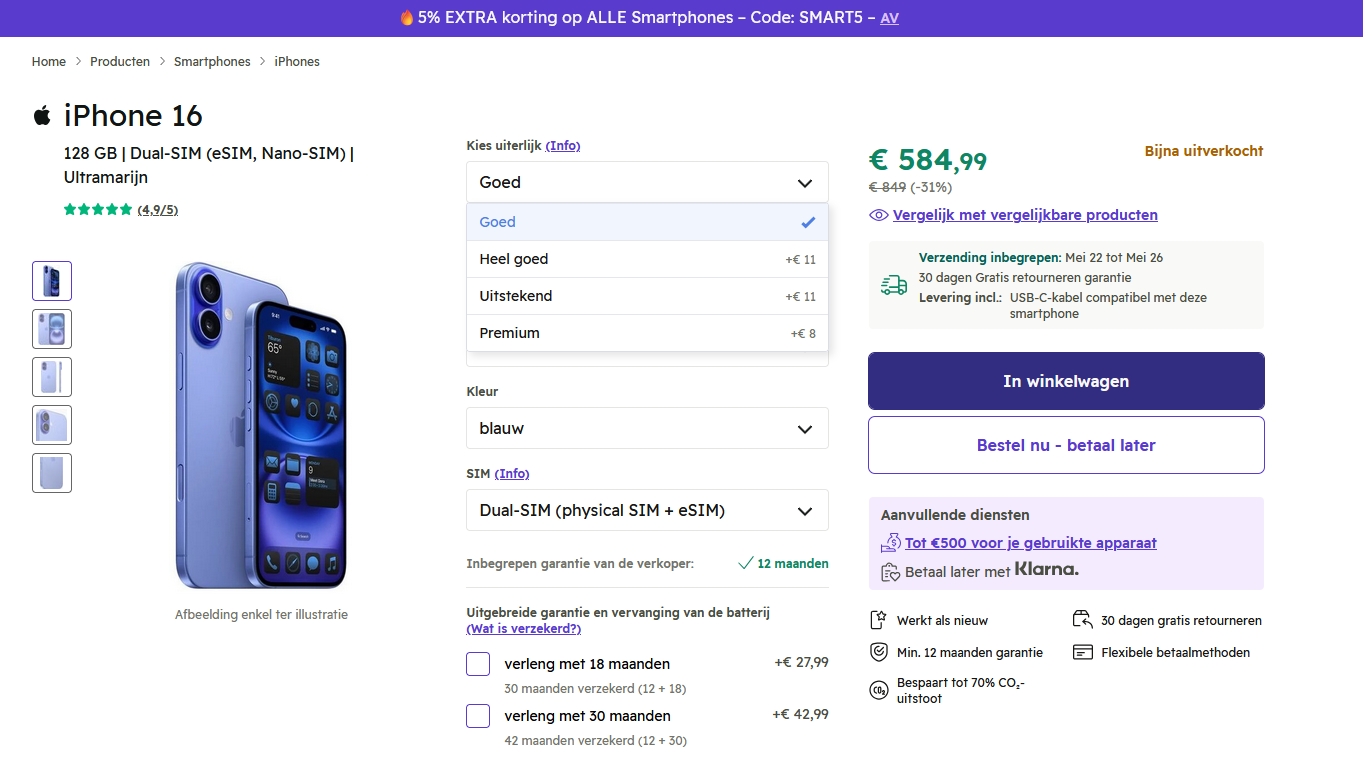This screenshot has width=1363, height=767.
Task: Collapse the Kies uiterlijk dropdown showing Goed
Action: click(x=647, y=182)
